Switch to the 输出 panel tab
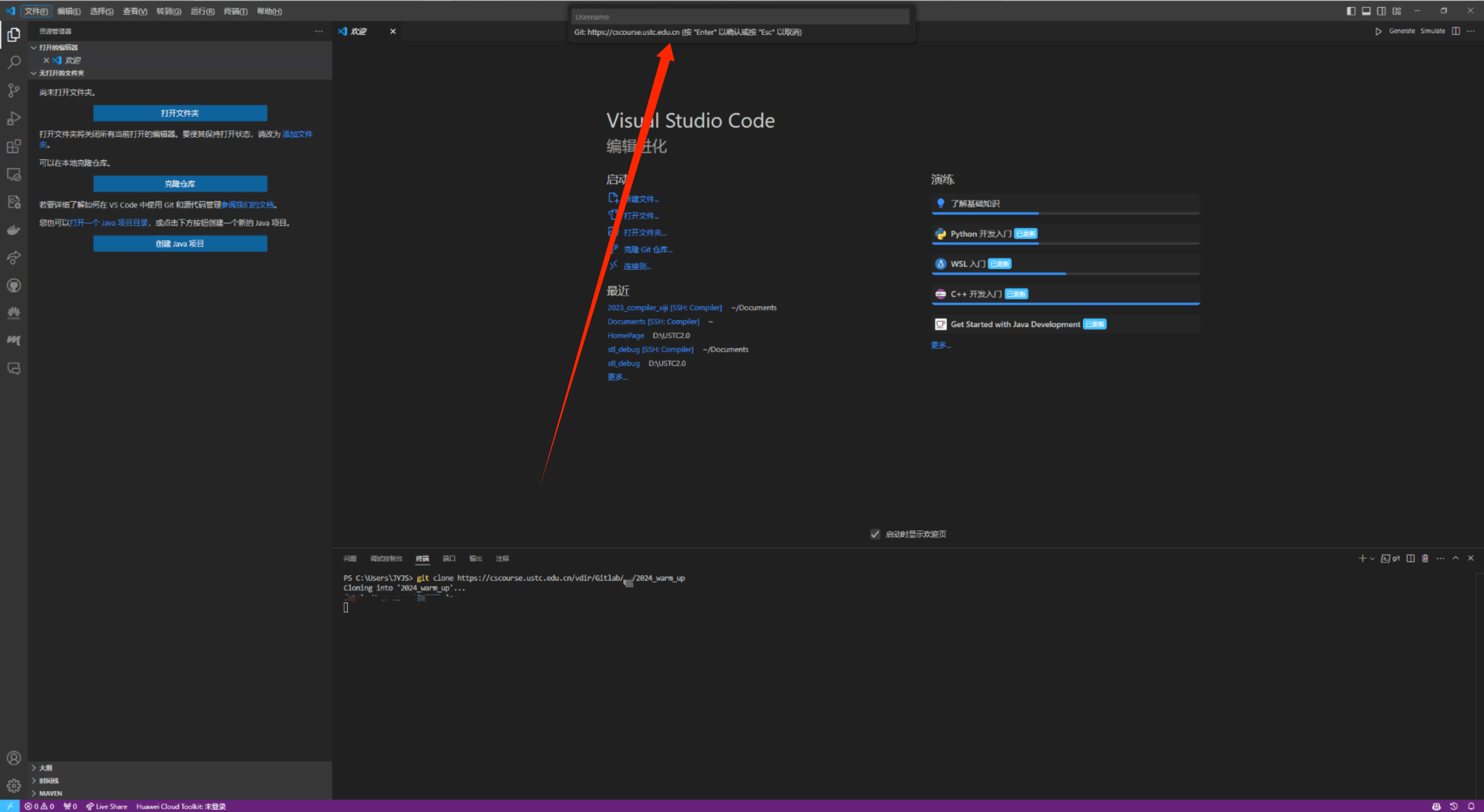 476,559
